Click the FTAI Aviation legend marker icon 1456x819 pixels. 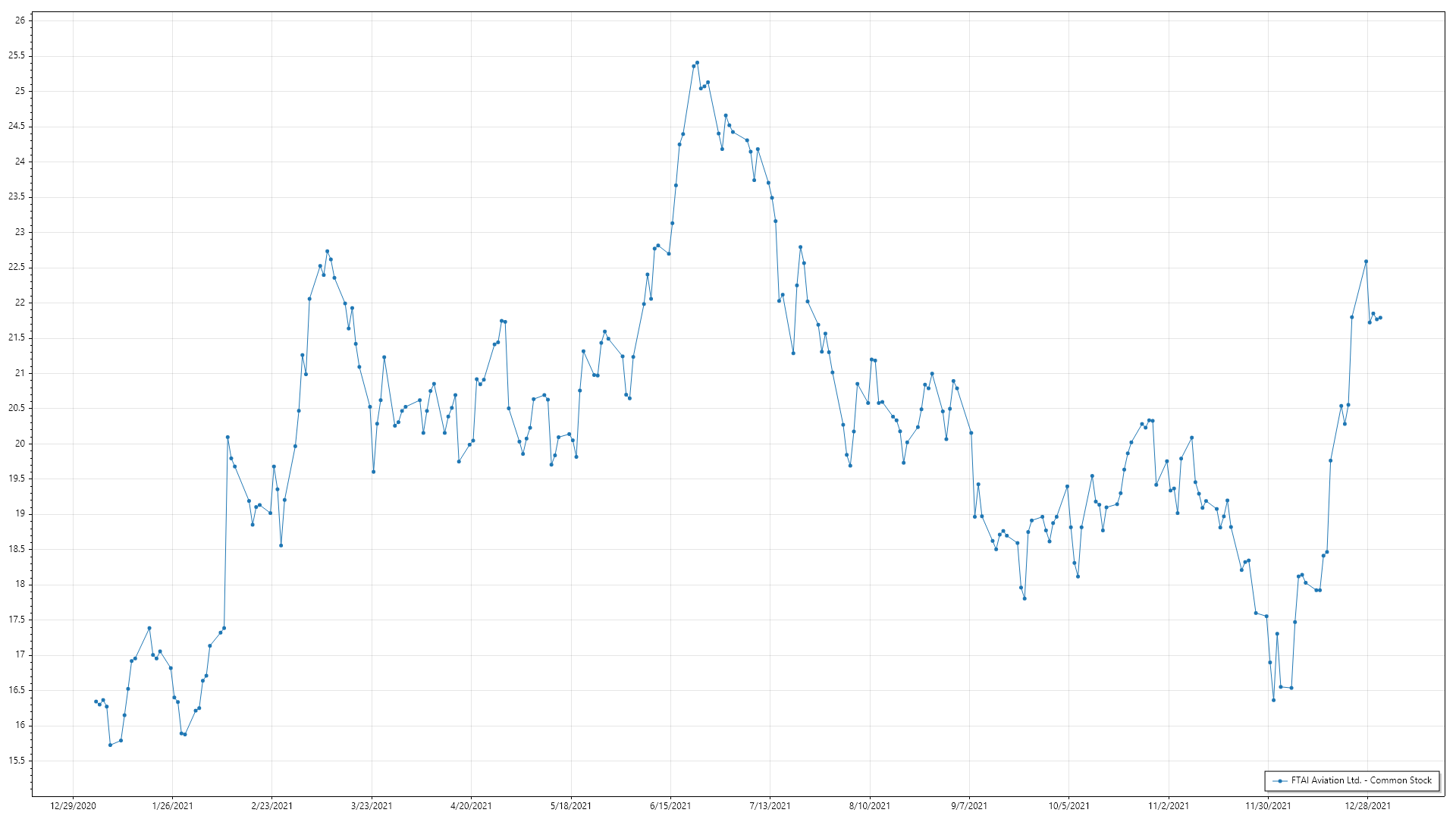coord(1279,780)
